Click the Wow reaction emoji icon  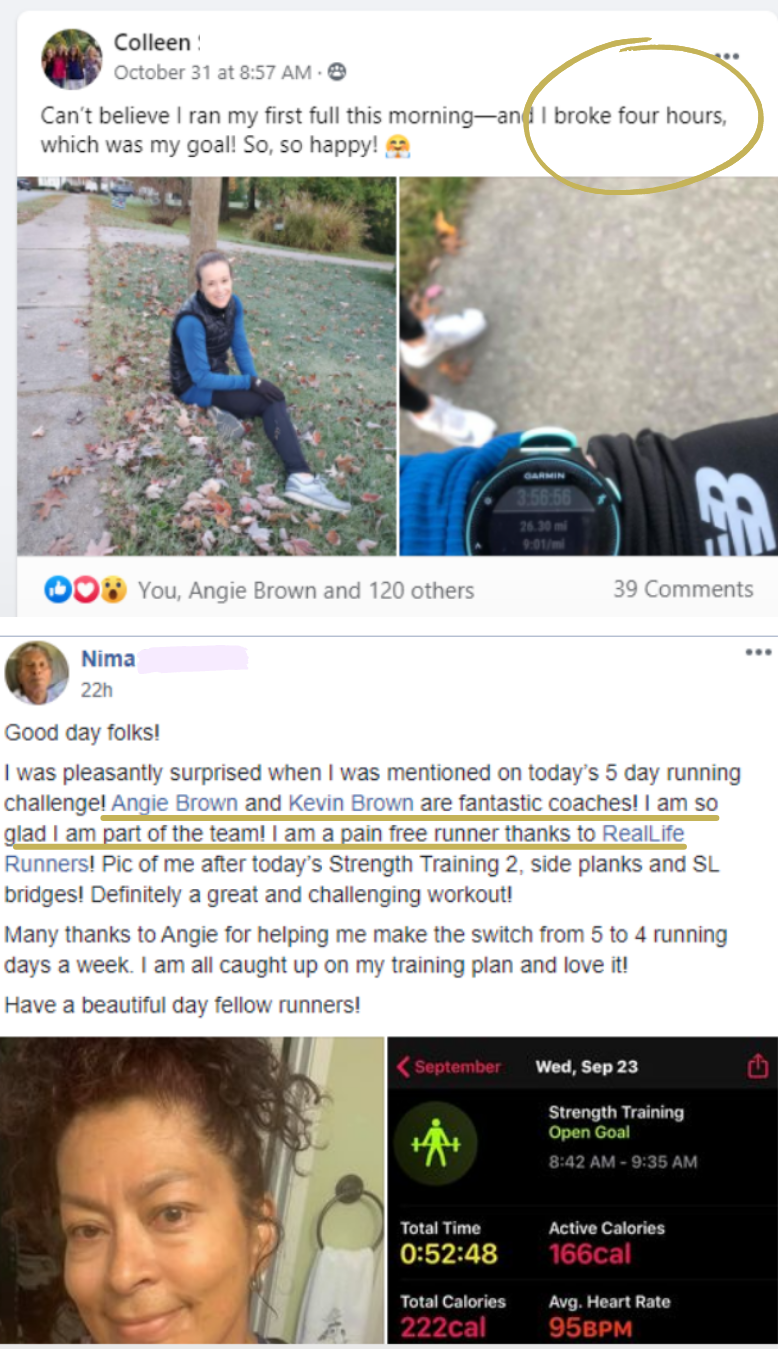pyautogui.click(x=115, y=590)
